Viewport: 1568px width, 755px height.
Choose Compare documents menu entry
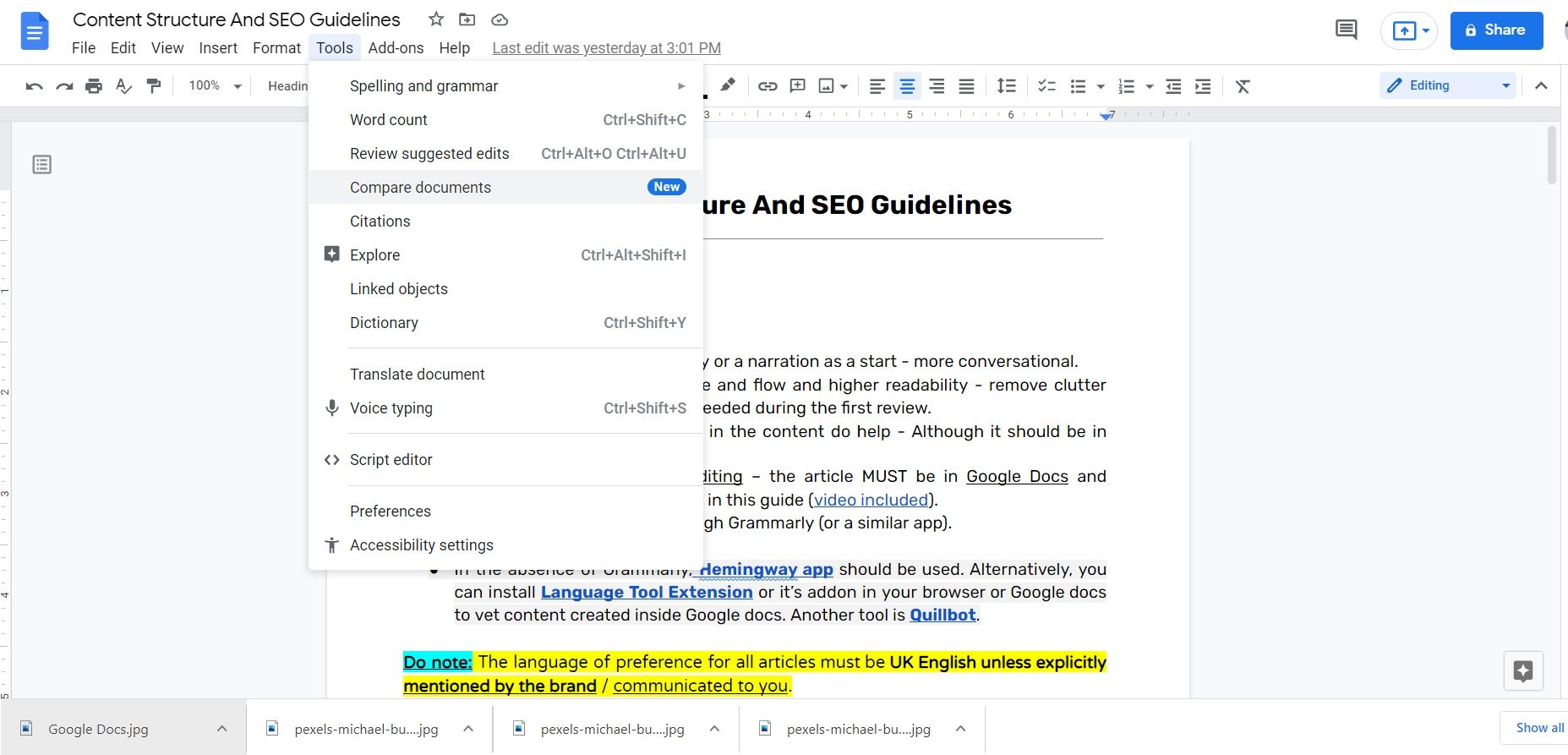tap(505, 187)
